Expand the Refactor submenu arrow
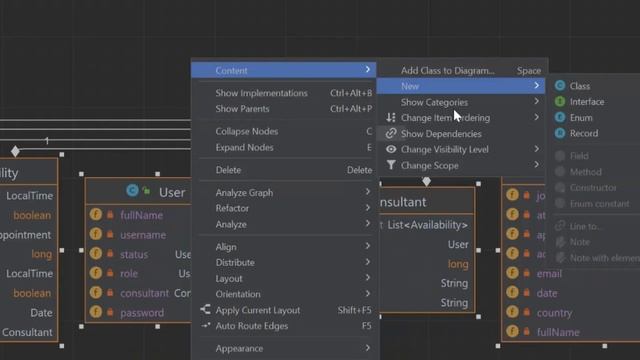640x360 pixels. pos(368,208)
